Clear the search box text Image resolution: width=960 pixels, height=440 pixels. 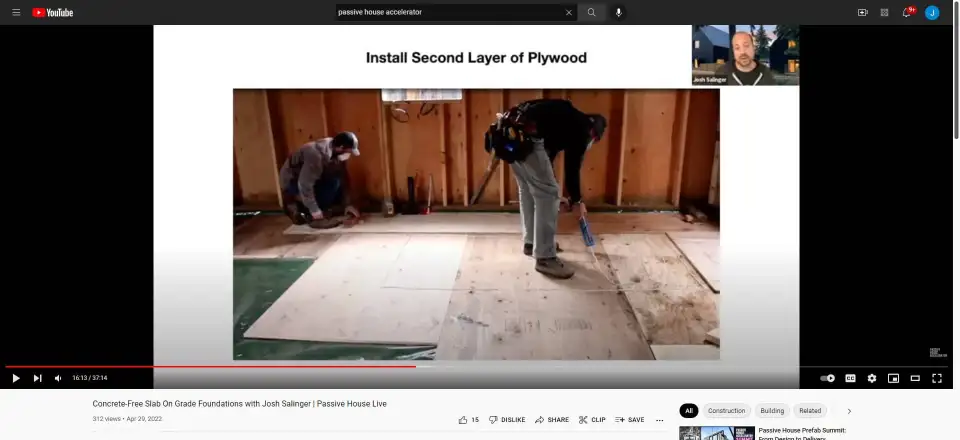(569, 12)
